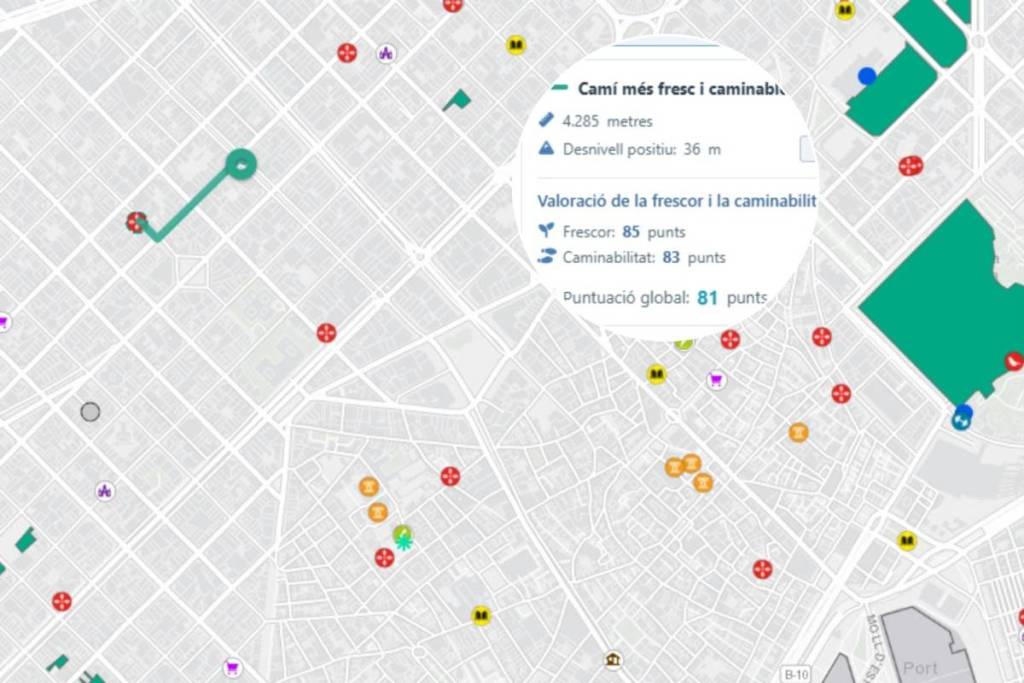
Task: Select the 'Puntuació global: 81 punts' score
Action: 665,298
